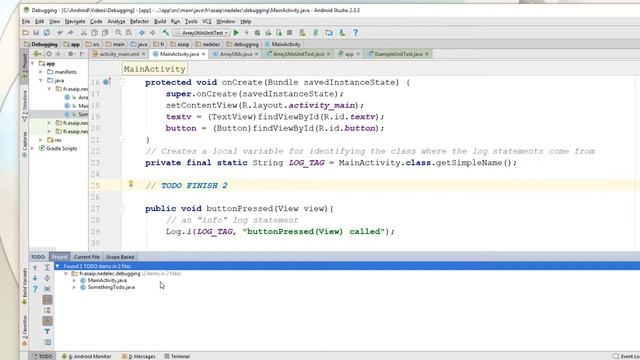Click the Find magnifier icon in toolbar

(118, 33)
